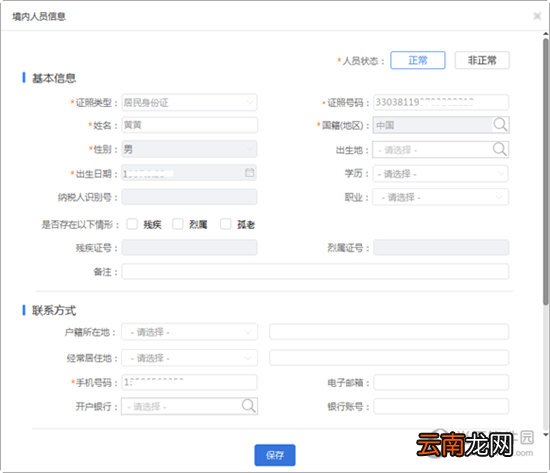
Task: Set 人员状态 to 非正常
Action: click(x=482, y=60)
